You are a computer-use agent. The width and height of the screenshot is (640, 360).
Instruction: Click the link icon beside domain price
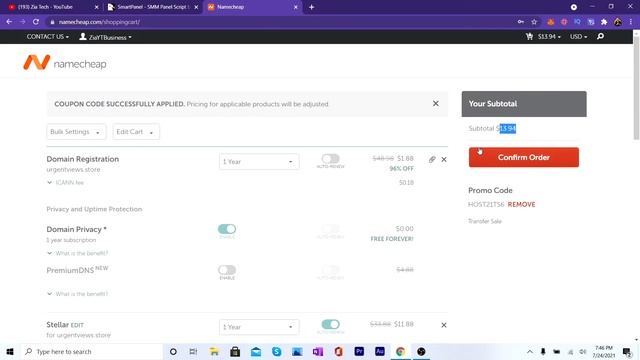(432, 159)
